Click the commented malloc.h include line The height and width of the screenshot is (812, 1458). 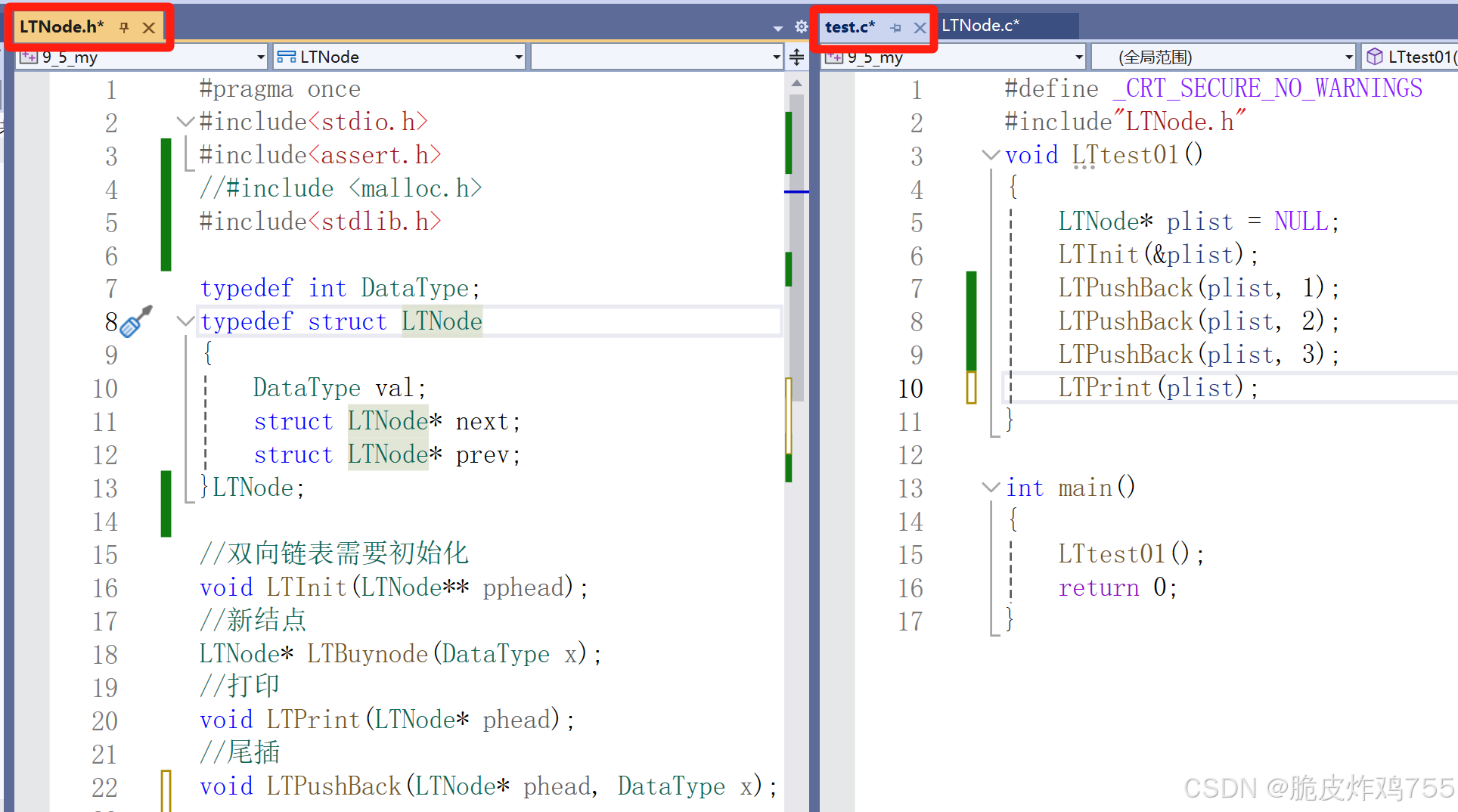pos(340,188)
